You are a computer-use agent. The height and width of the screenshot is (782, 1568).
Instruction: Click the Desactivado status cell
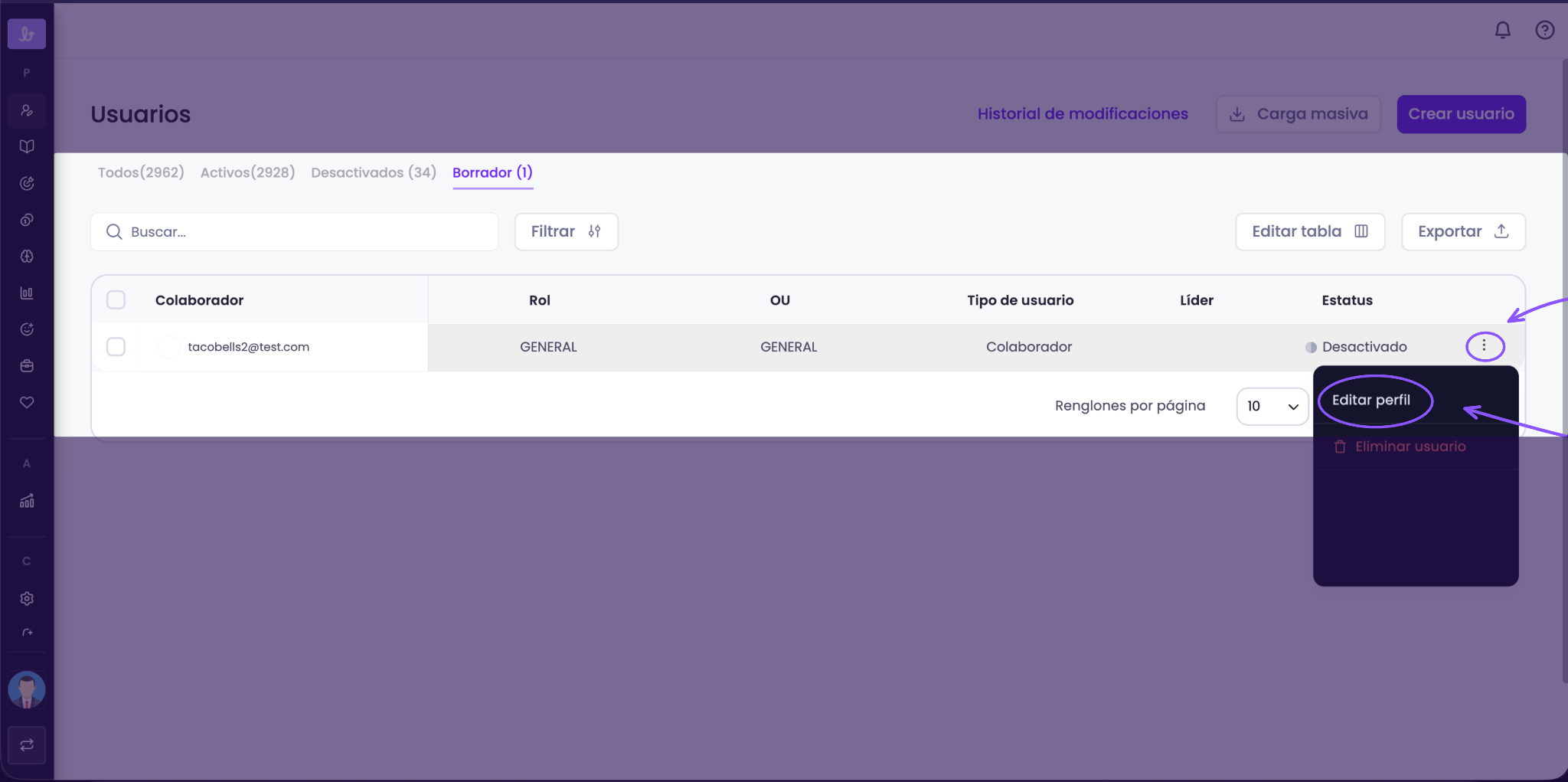click(1356, 347)
